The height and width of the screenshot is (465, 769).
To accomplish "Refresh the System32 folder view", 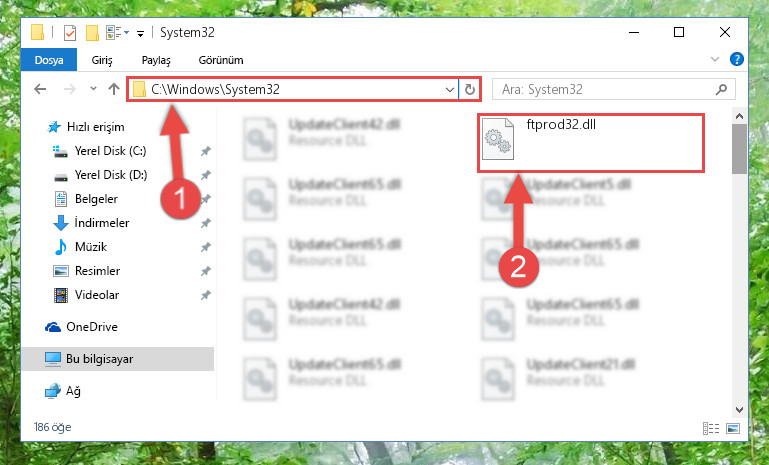I will [469, 89].
